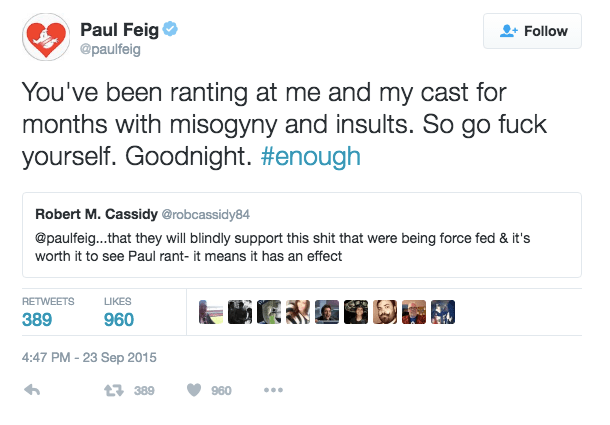Click the reply arrow icon
The image size is (610, 425).
[32, 391]
